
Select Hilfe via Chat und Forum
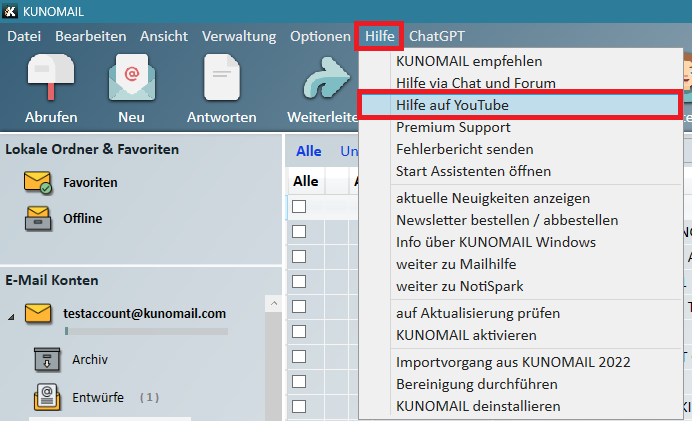pos(521,83)
